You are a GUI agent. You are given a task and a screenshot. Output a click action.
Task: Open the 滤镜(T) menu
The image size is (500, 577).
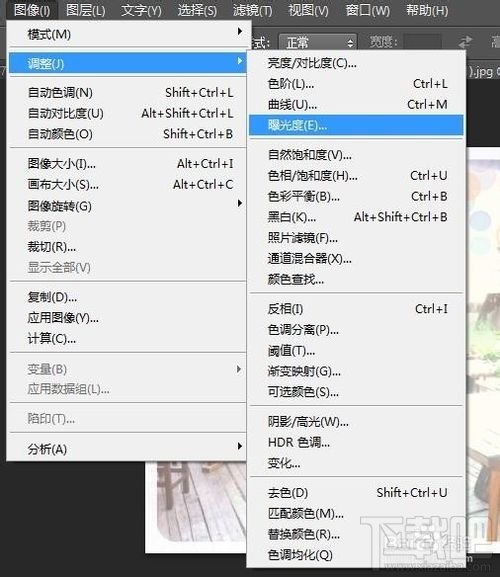pyautogui.click(x=252, y=10)
